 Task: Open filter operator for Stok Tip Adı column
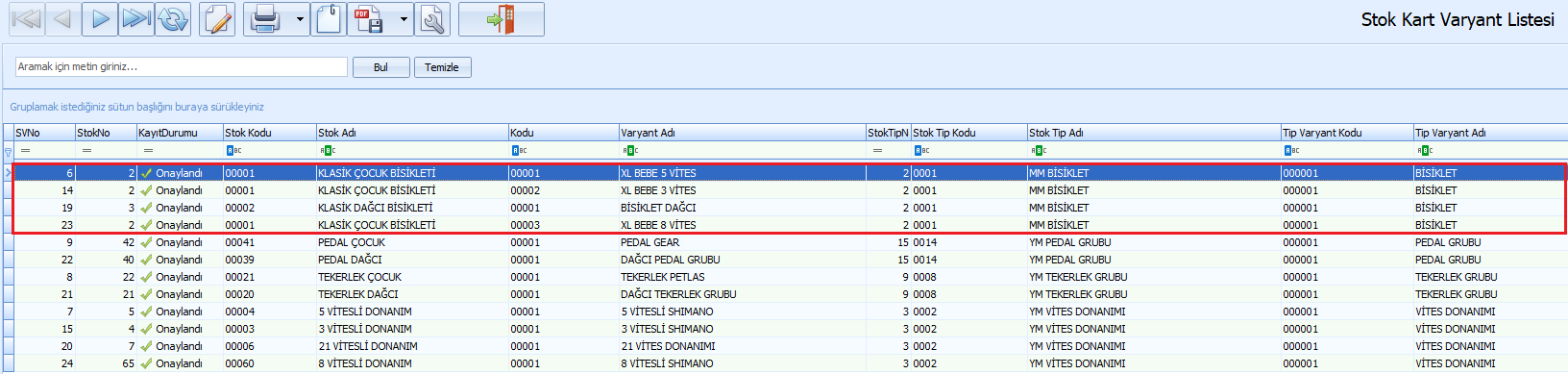(x=1038, y=151)
